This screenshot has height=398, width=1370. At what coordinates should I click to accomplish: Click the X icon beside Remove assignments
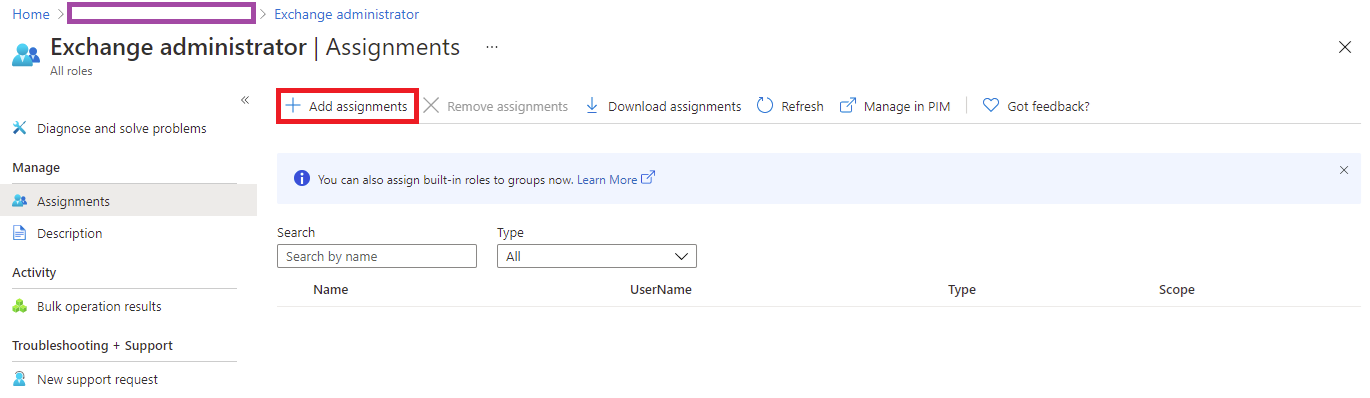coord(431,105)
